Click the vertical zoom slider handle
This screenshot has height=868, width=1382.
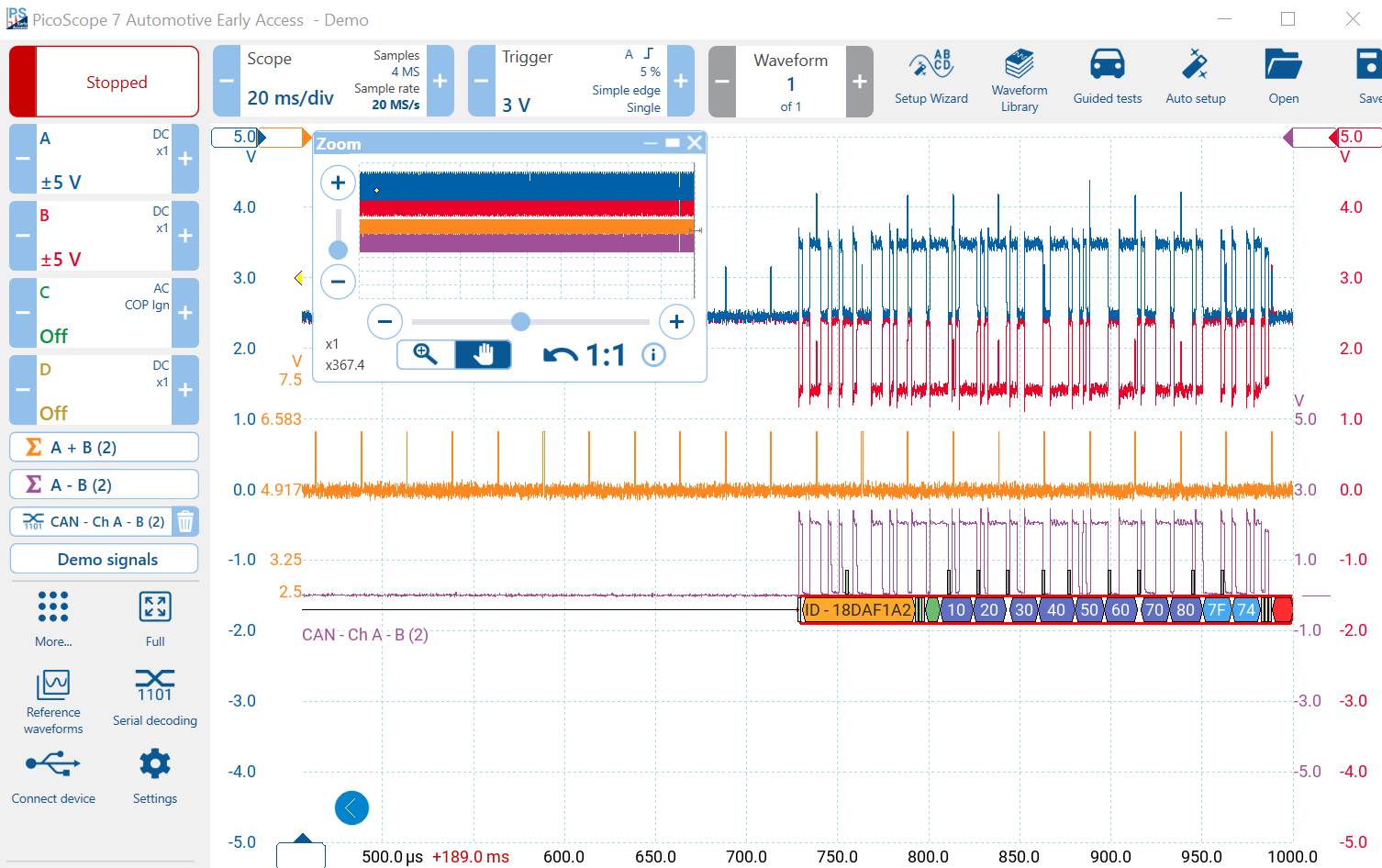[338, 250]
